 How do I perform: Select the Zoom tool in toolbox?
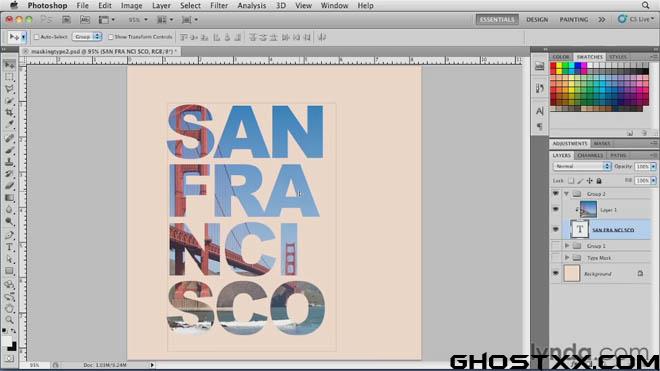(x=9, y=320)
